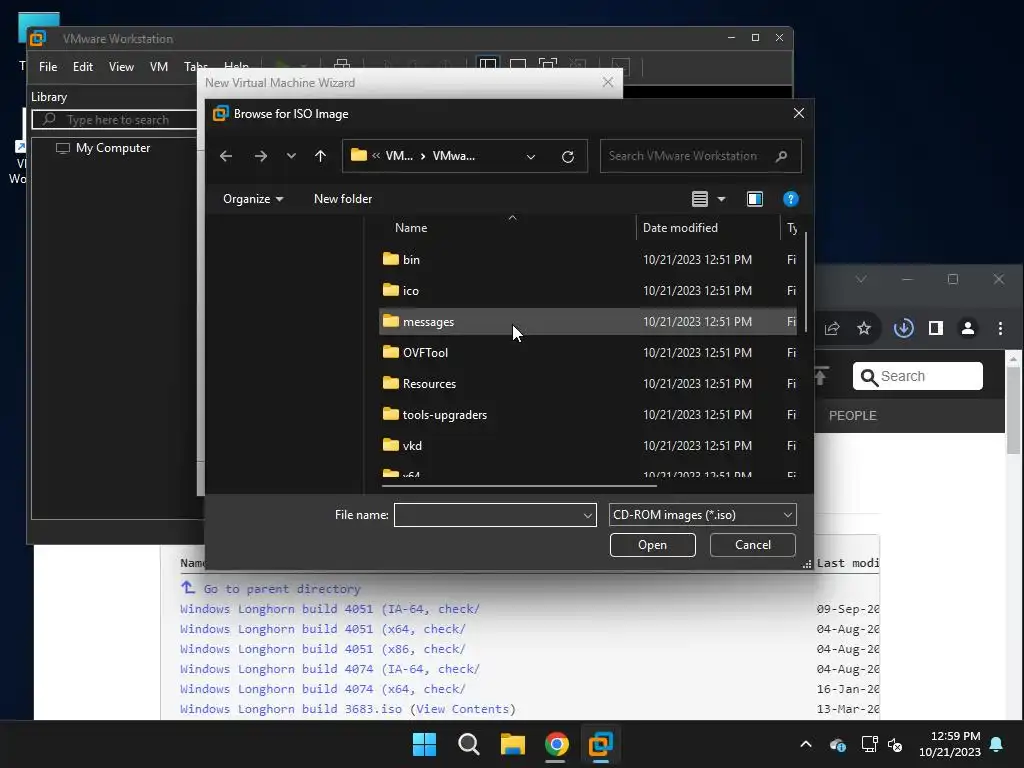The height and width of the screenshot is (768, 1024).
Task: Go forward in Browse for ISO dialog
Action: [261, 156]
